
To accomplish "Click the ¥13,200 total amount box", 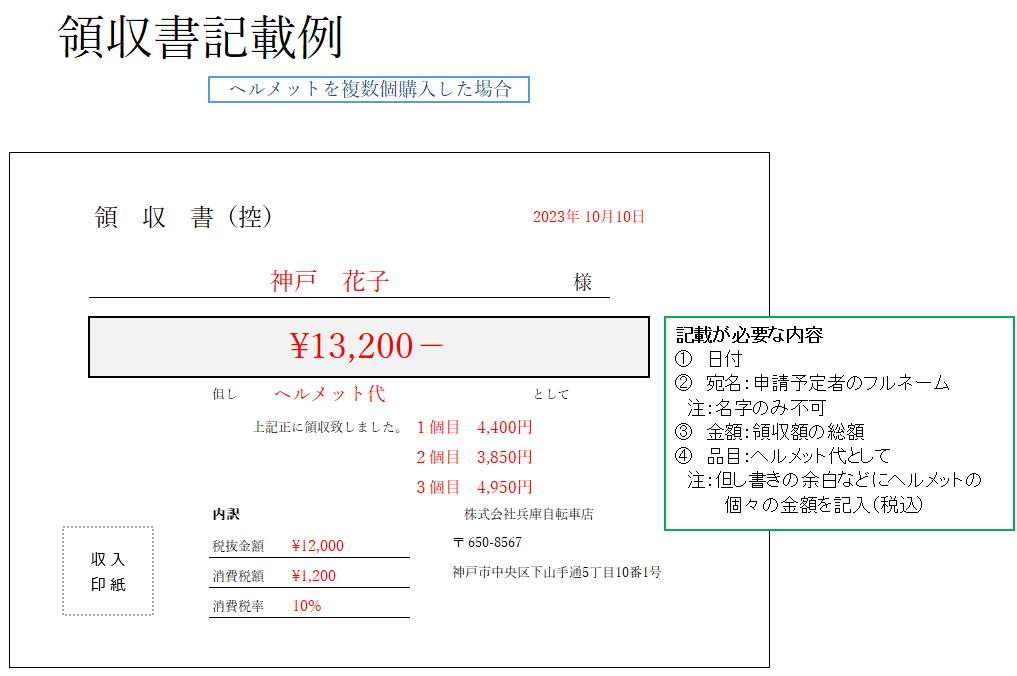I will (x=368, y=346).
